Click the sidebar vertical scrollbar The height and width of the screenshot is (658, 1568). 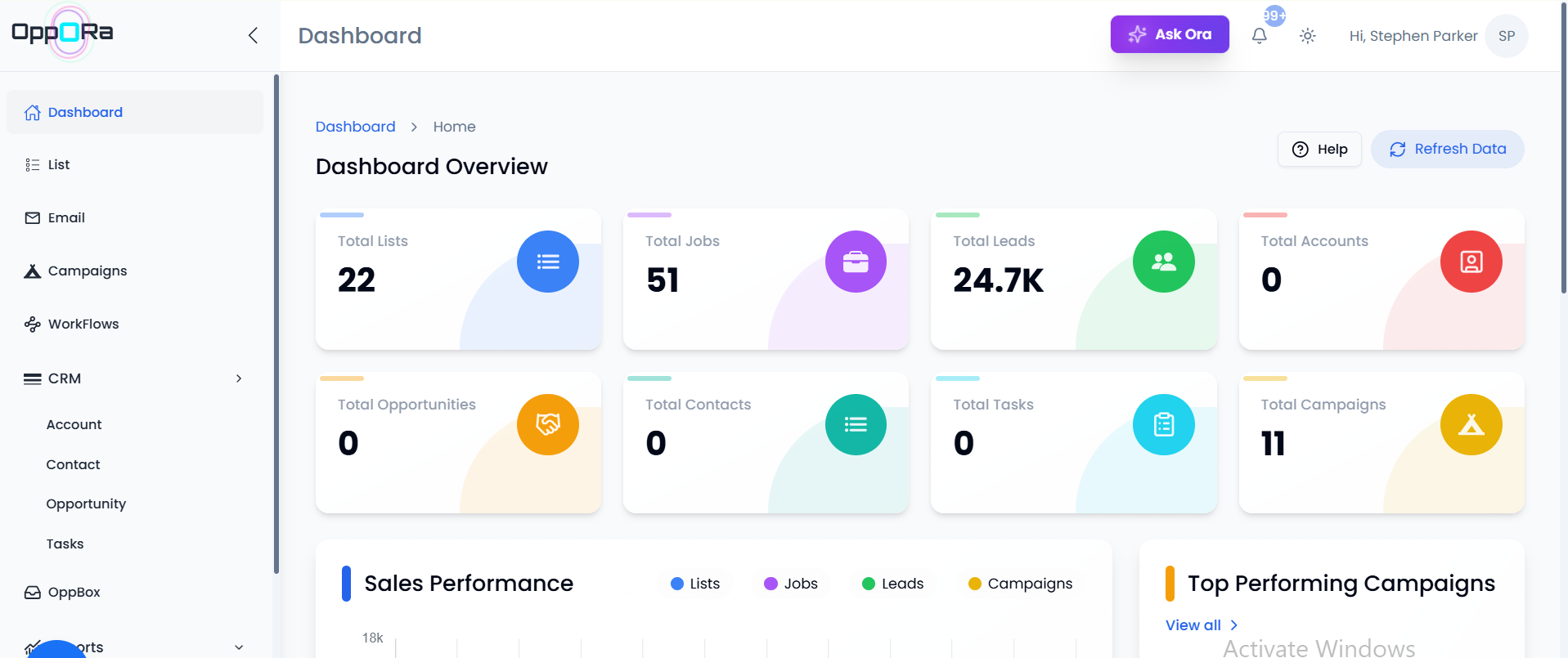coord(276,324)
